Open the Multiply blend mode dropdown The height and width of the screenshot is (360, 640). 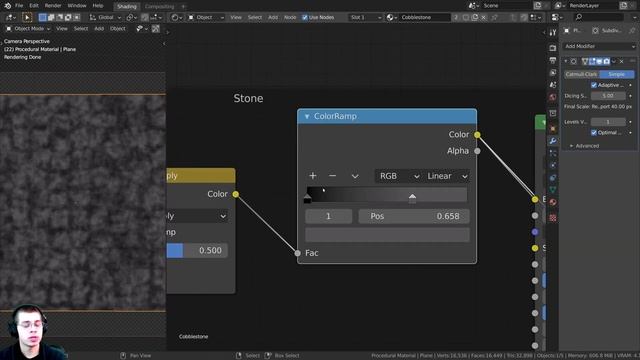pos(197,216)
